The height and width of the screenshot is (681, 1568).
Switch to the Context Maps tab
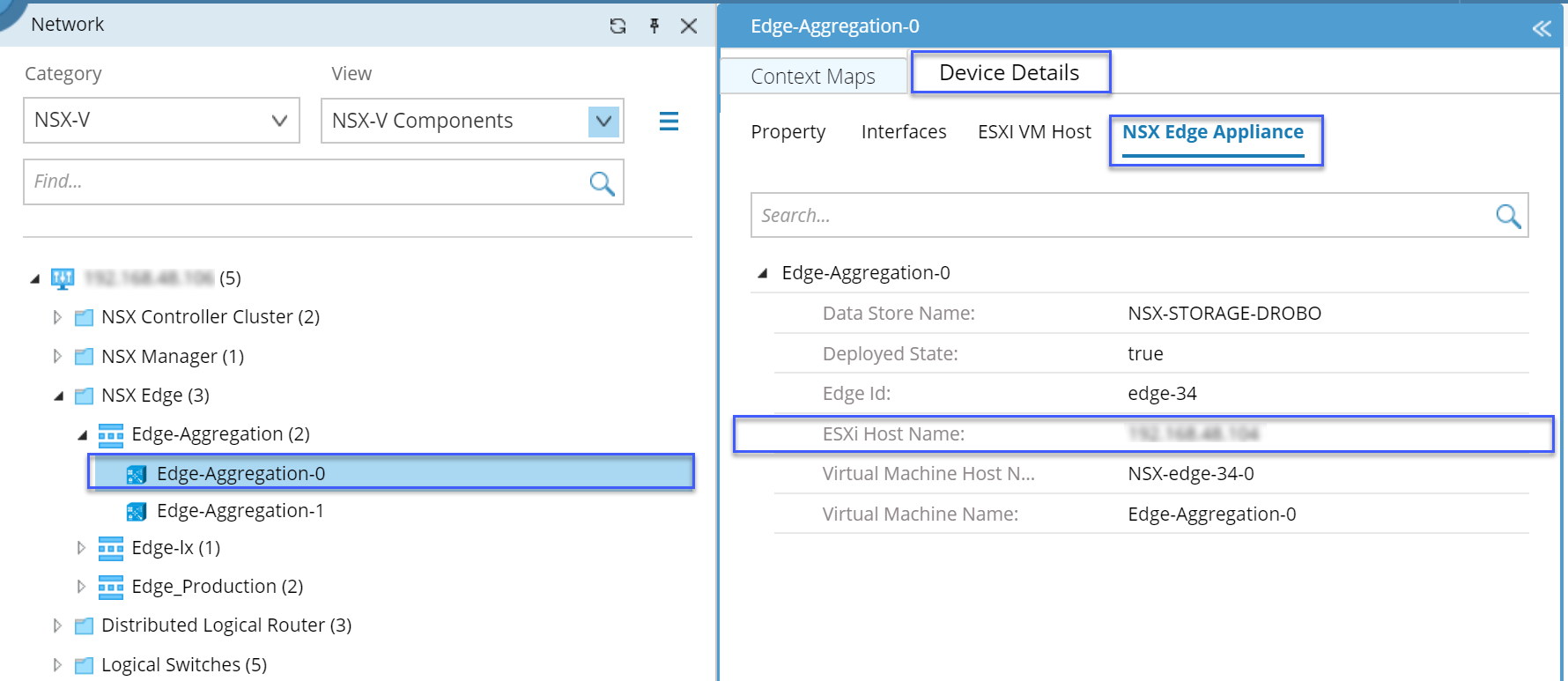tap(812, 77)
